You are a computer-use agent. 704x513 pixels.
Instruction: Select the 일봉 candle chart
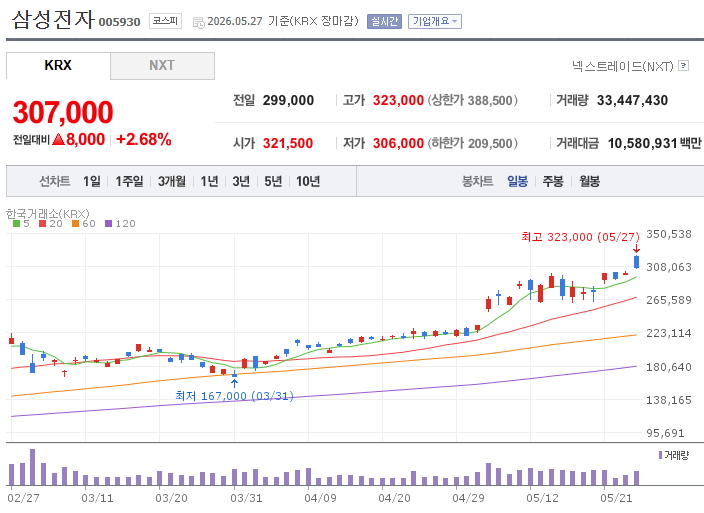coord(517,181)
